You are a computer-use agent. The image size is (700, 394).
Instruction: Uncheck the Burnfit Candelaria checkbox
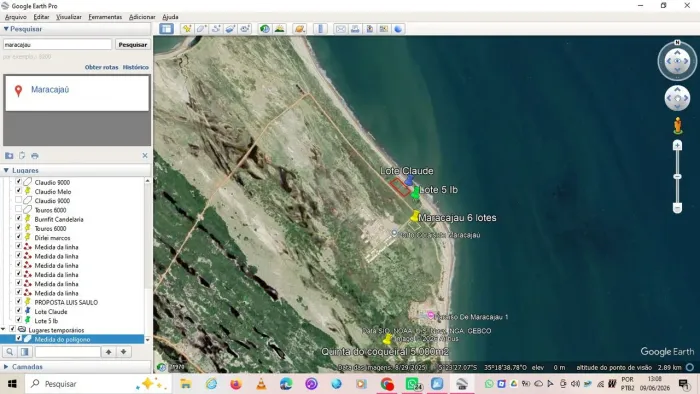(x=18, y=219)
